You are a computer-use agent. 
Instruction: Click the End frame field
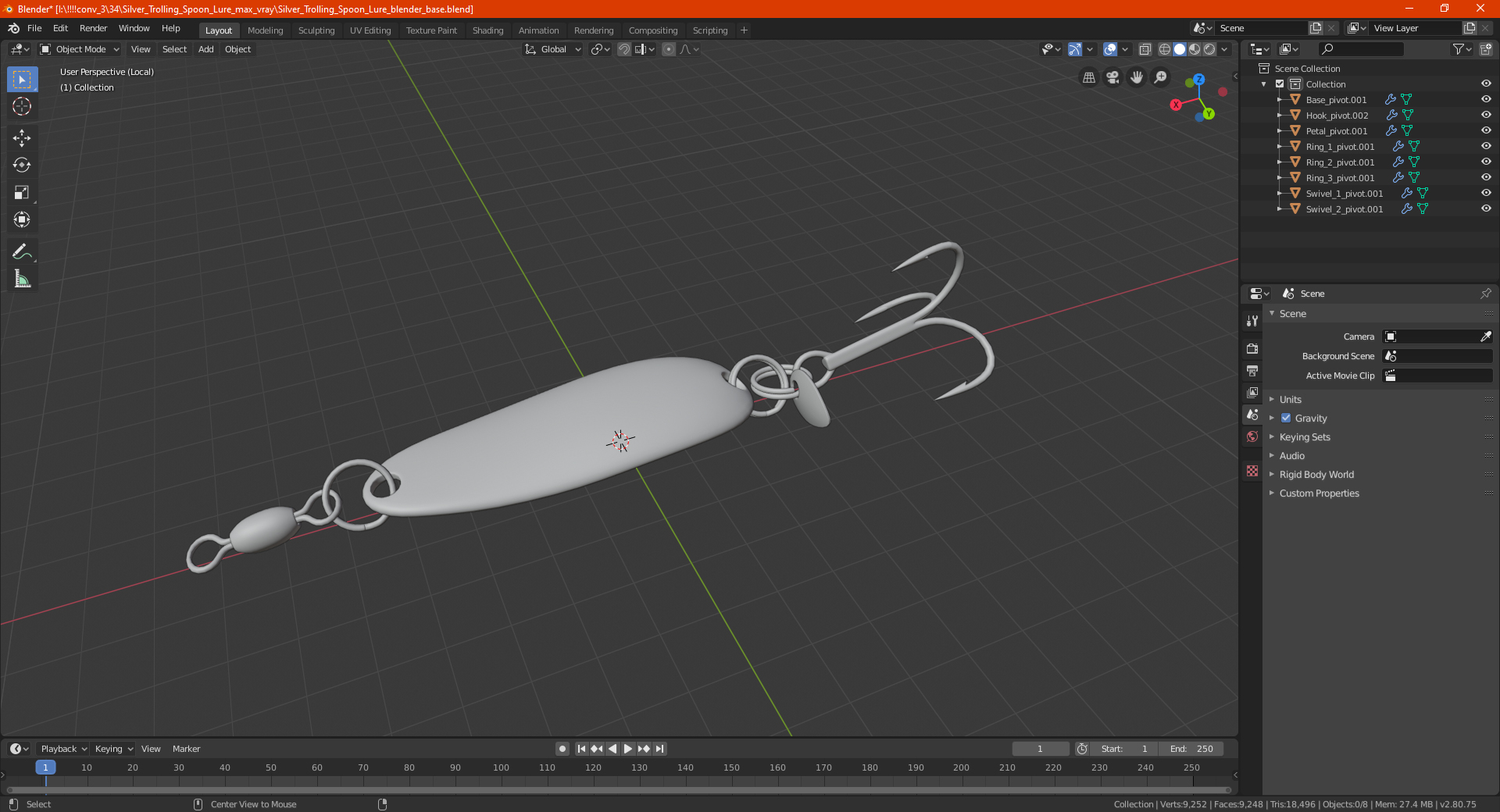[1191, 749]
